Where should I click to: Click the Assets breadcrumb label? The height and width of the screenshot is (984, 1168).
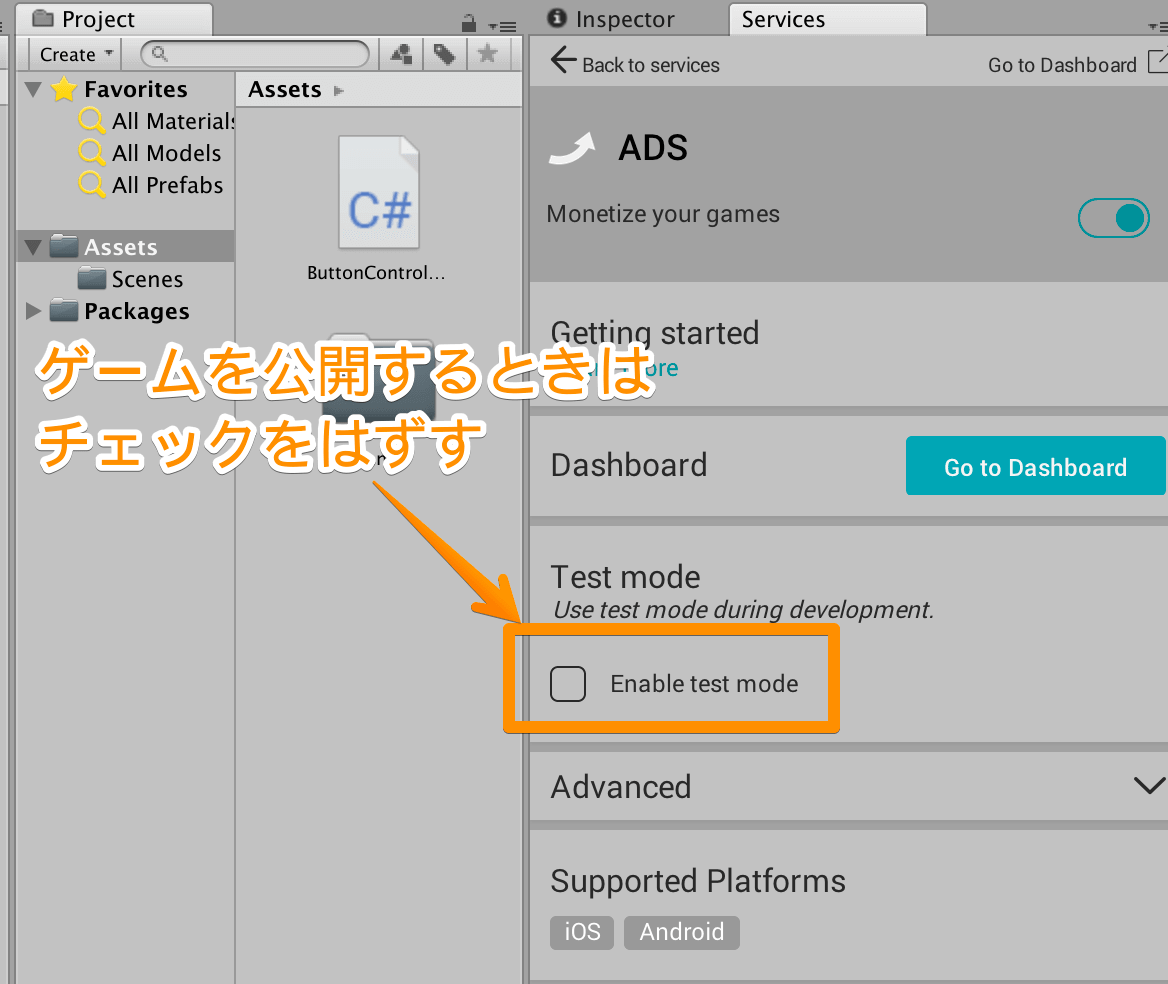pyautogui.click(x=285, y=89)
